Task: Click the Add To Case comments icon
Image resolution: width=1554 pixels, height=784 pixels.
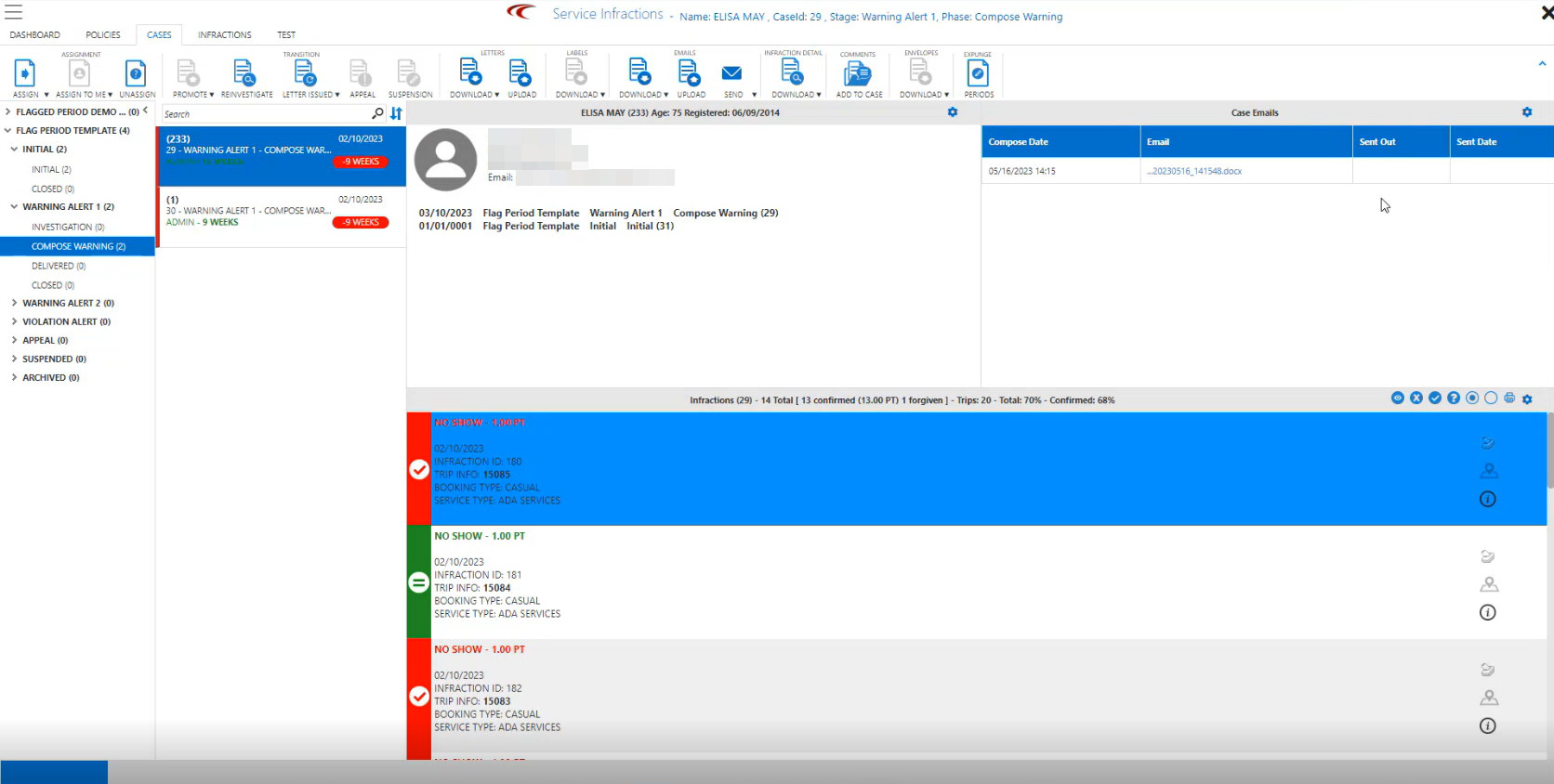Action: [858, 73]
